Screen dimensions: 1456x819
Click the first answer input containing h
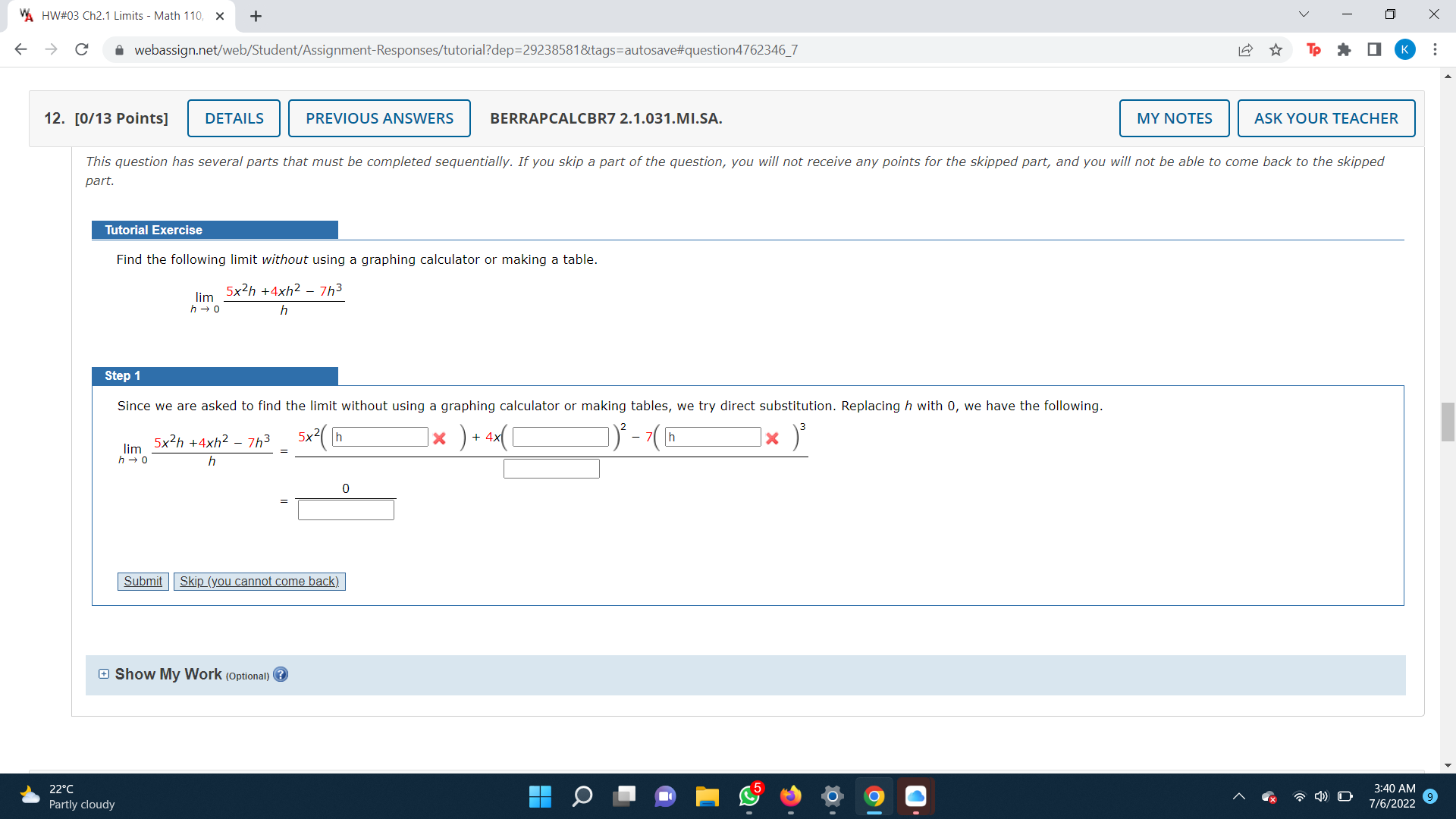[379, 436]
